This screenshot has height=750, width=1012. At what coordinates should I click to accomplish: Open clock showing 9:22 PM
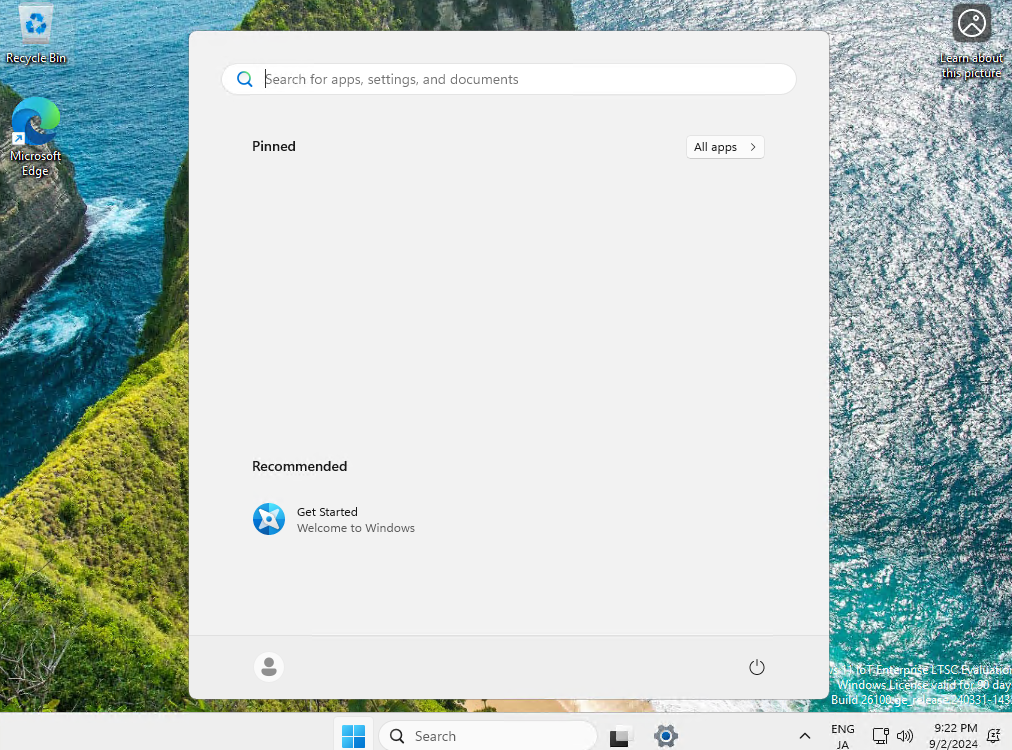[954, 736]
